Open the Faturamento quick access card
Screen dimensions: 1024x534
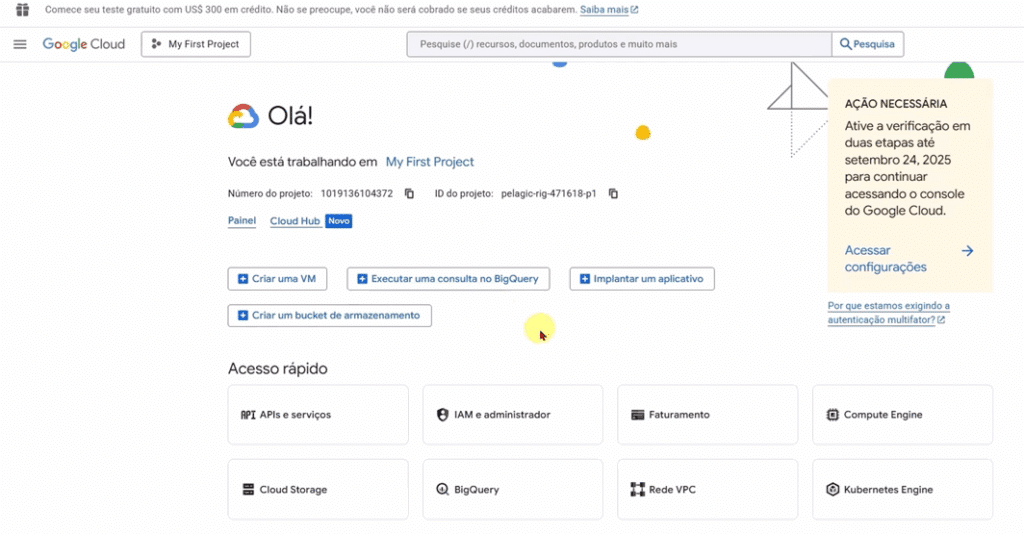pyautogui.click(x=707, y=415)
